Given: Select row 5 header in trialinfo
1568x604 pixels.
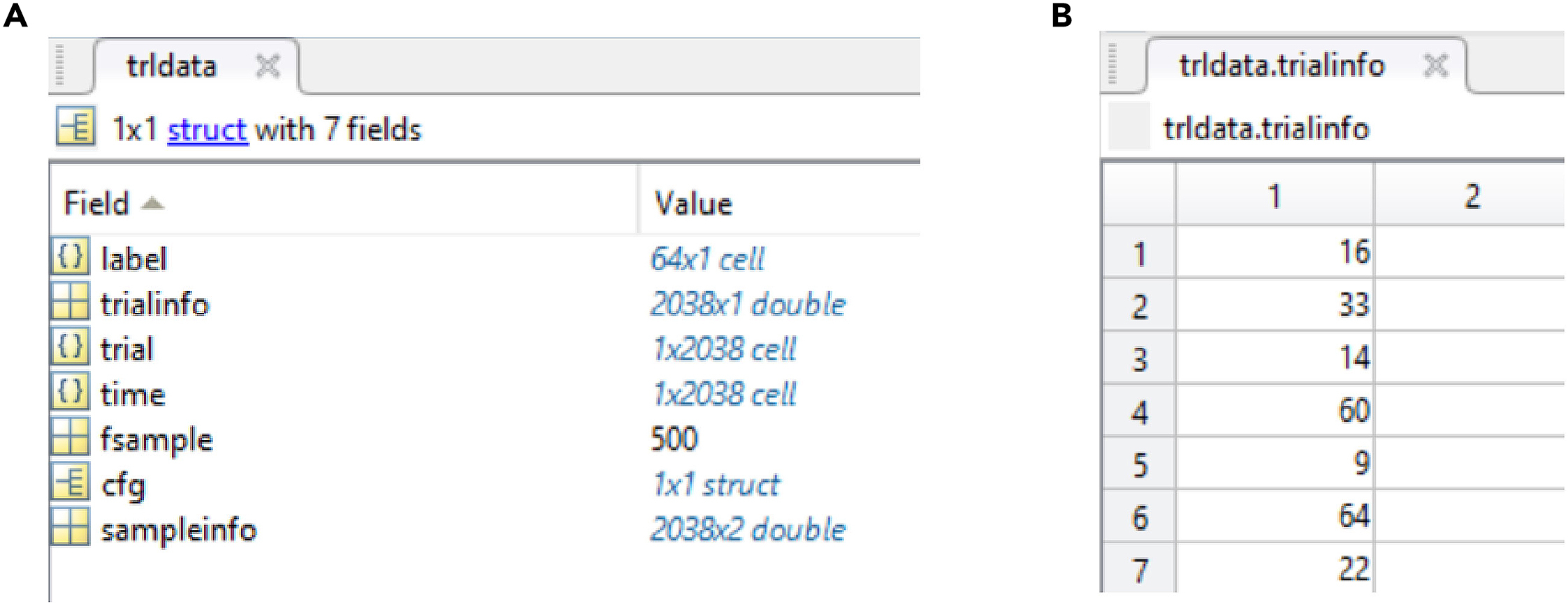Looking at the screenshot, I should pyautogui.click(x=1139, y=464).
